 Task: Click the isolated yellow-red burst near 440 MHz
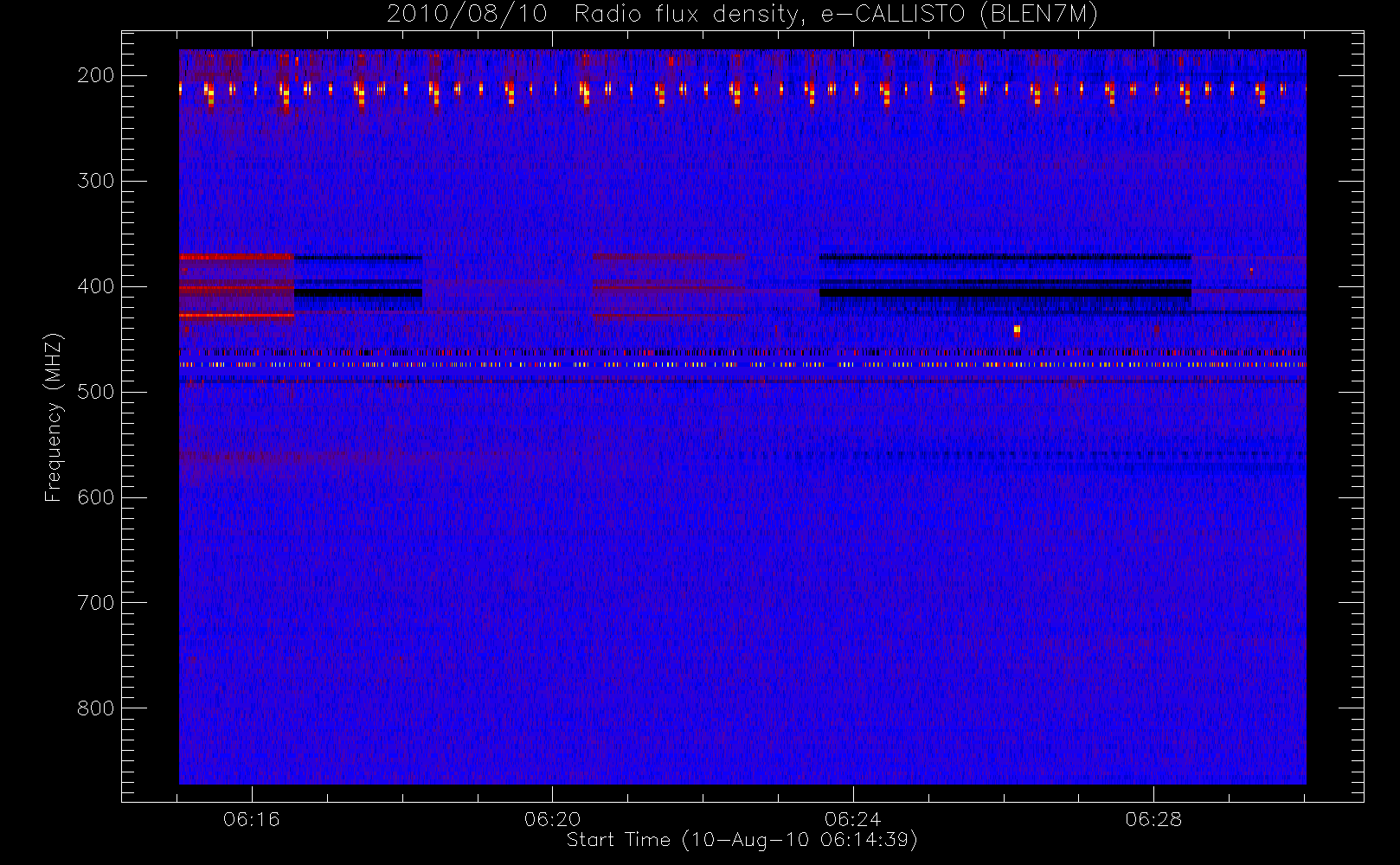[1017, 330]
